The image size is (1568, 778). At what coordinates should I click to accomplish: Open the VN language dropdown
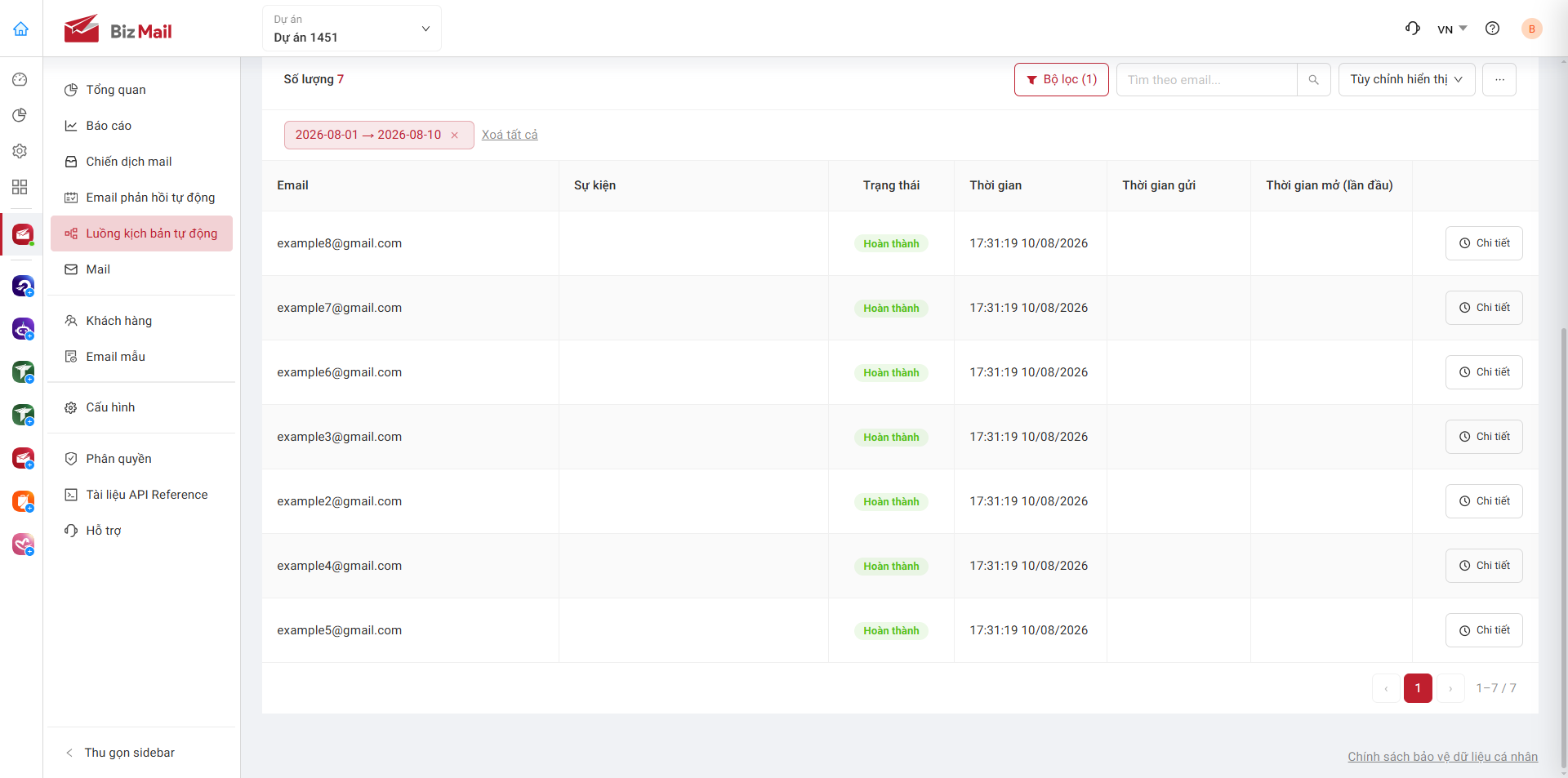pos(1452,29)
